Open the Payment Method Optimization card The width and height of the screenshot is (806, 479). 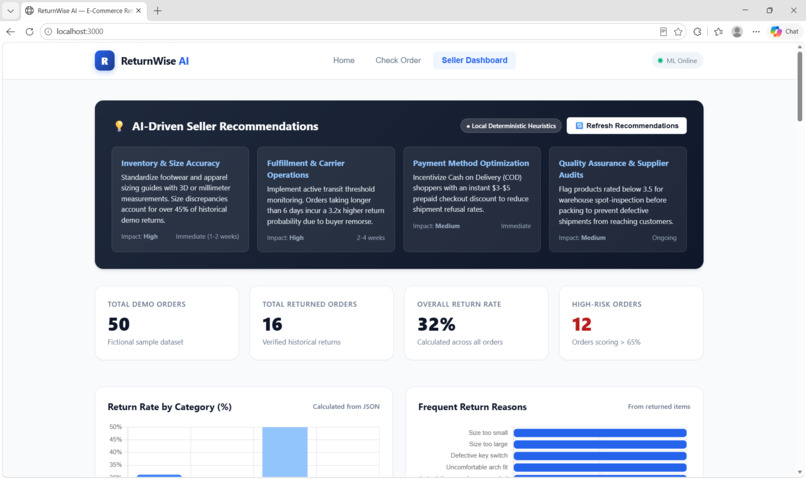472,199
